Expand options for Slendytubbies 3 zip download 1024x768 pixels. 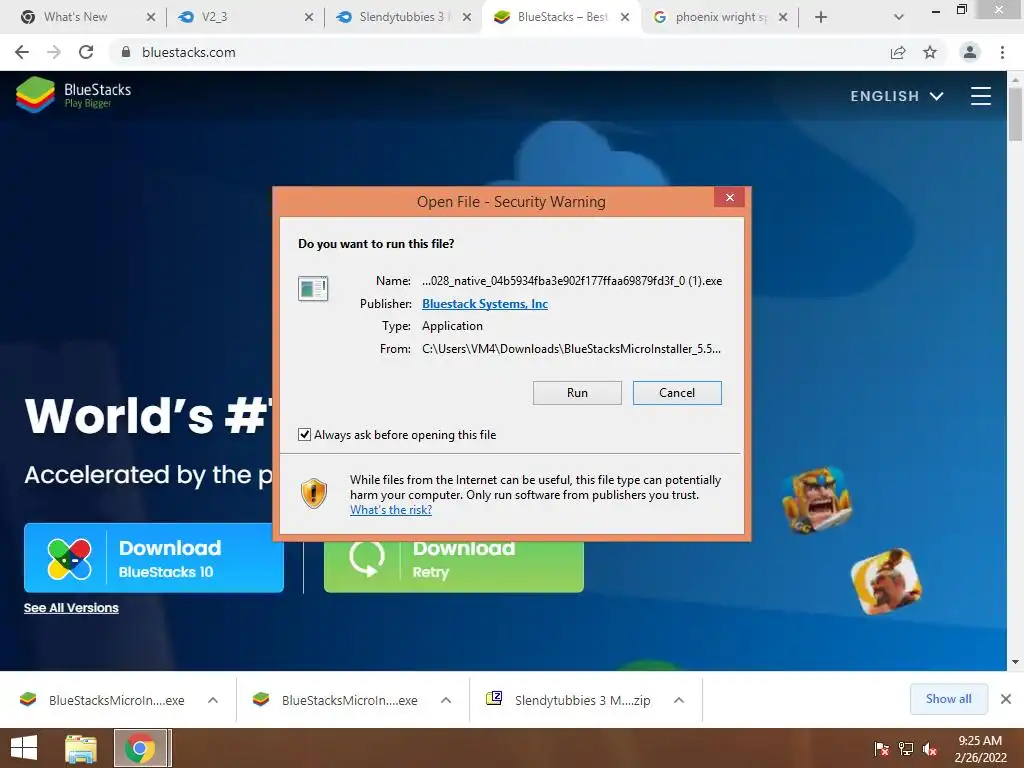click(x=679, y=700)
